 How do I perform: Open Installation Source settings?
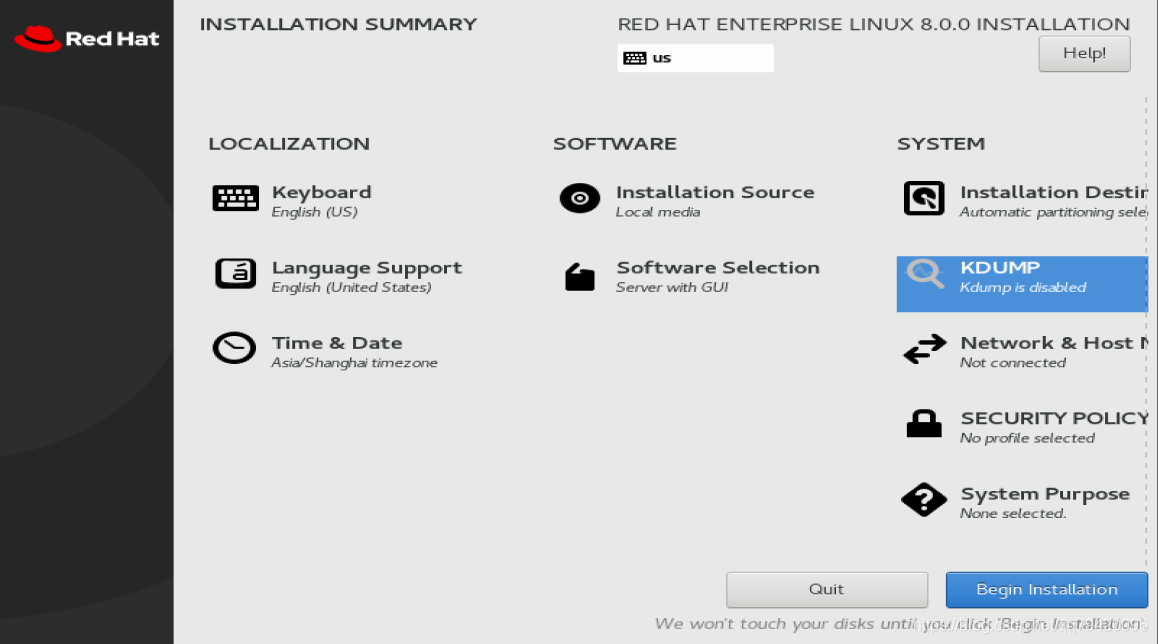pos(715,192)
